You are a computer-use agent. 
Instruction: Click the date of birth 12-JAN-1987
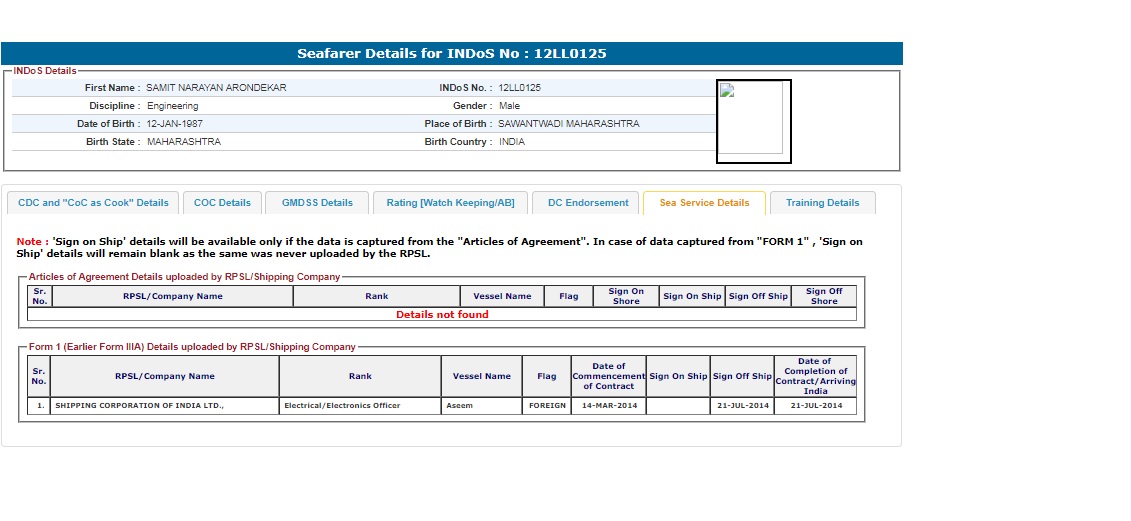pyautogui.click(x=175, y=124)
